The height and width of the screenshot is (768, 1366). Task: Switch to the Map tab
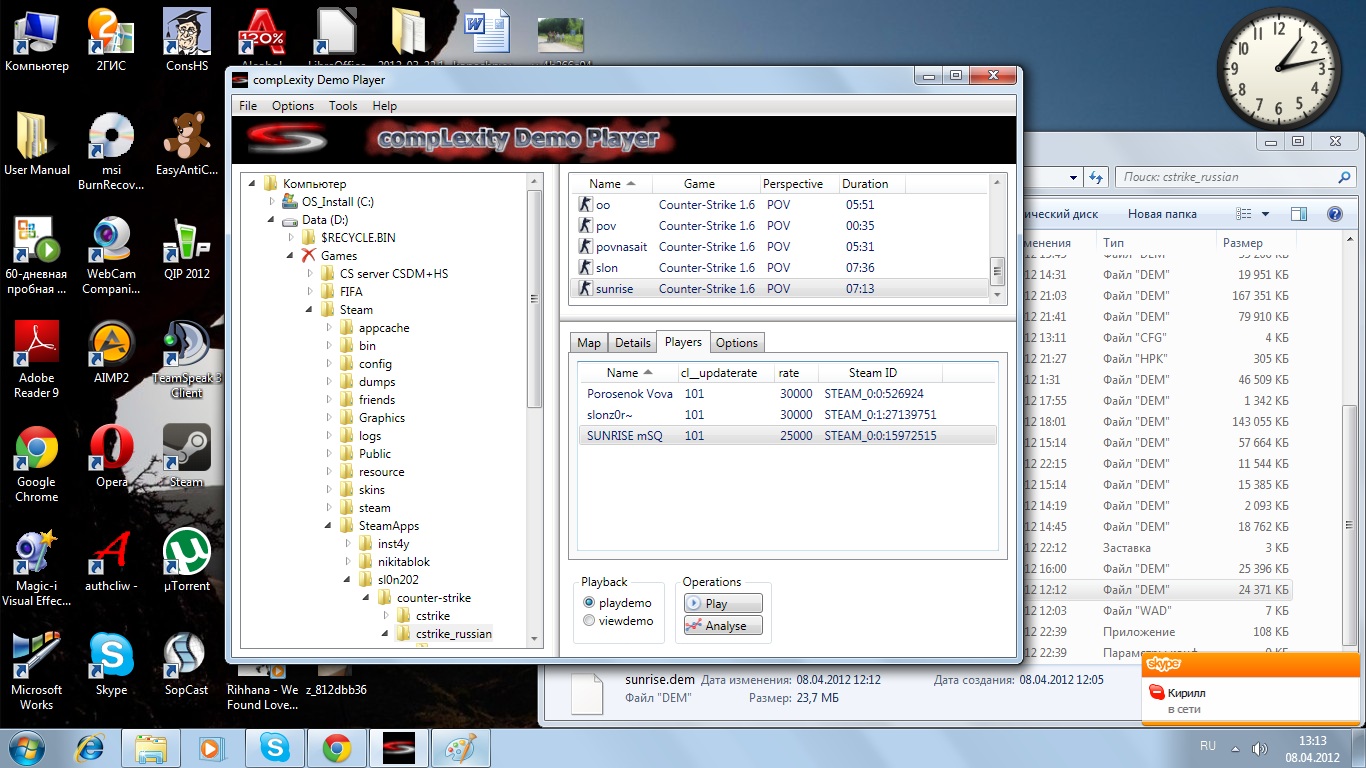coord(589,343)
